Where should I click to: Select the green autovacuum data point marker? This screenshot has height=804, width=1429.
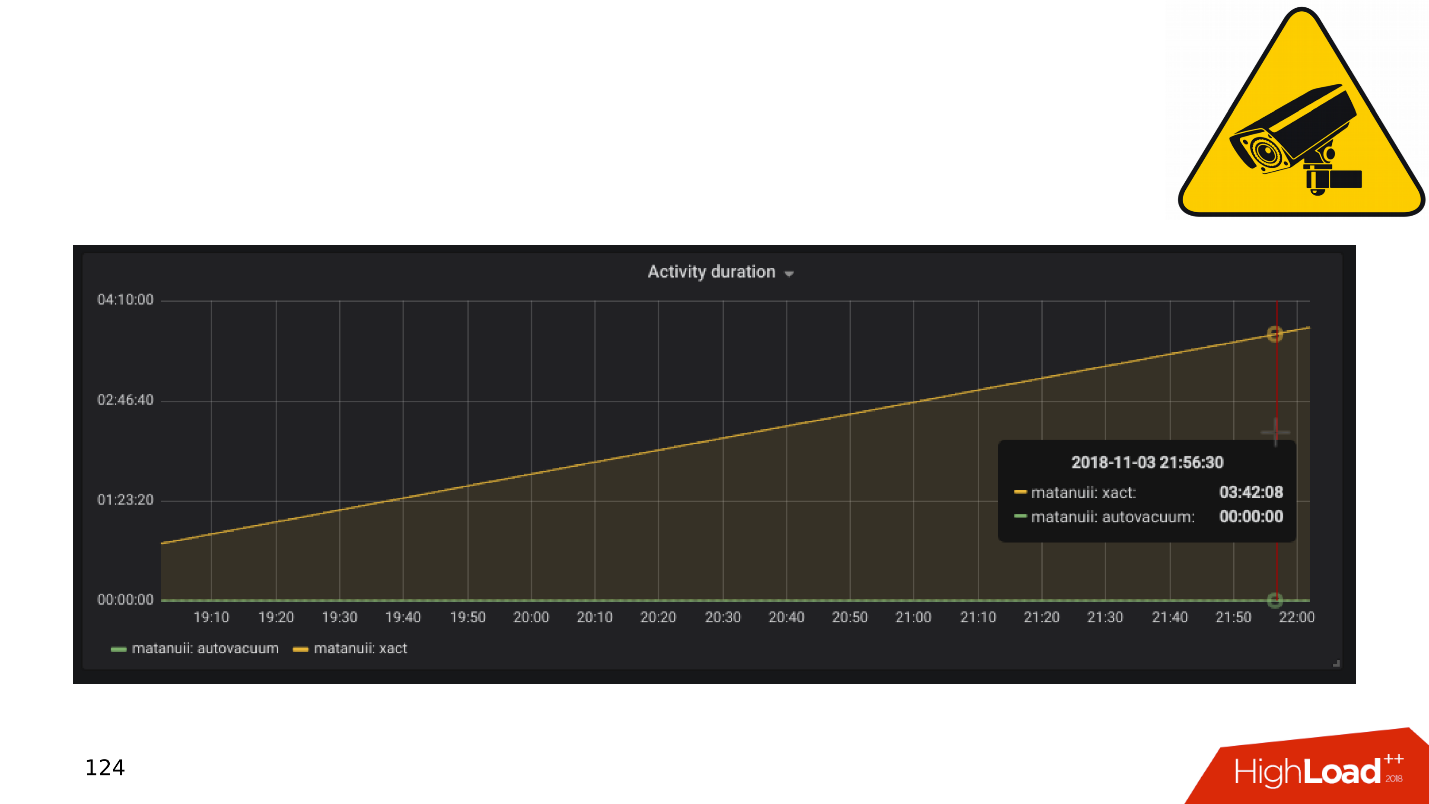coord(1275,600)
